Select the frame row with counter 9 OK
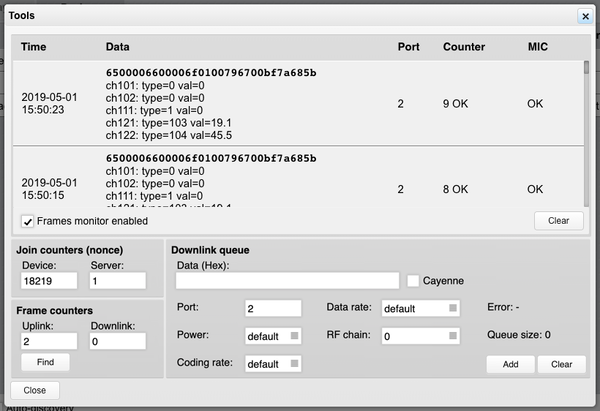This screenshot has width=600, height=411. click(298, 103)
